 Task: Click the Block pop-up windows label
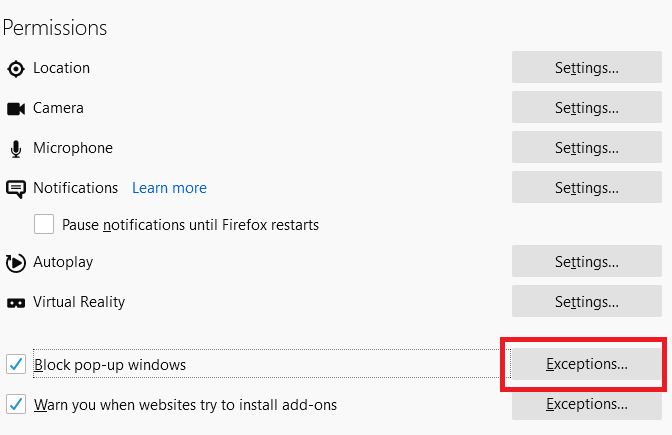point(110,365)
